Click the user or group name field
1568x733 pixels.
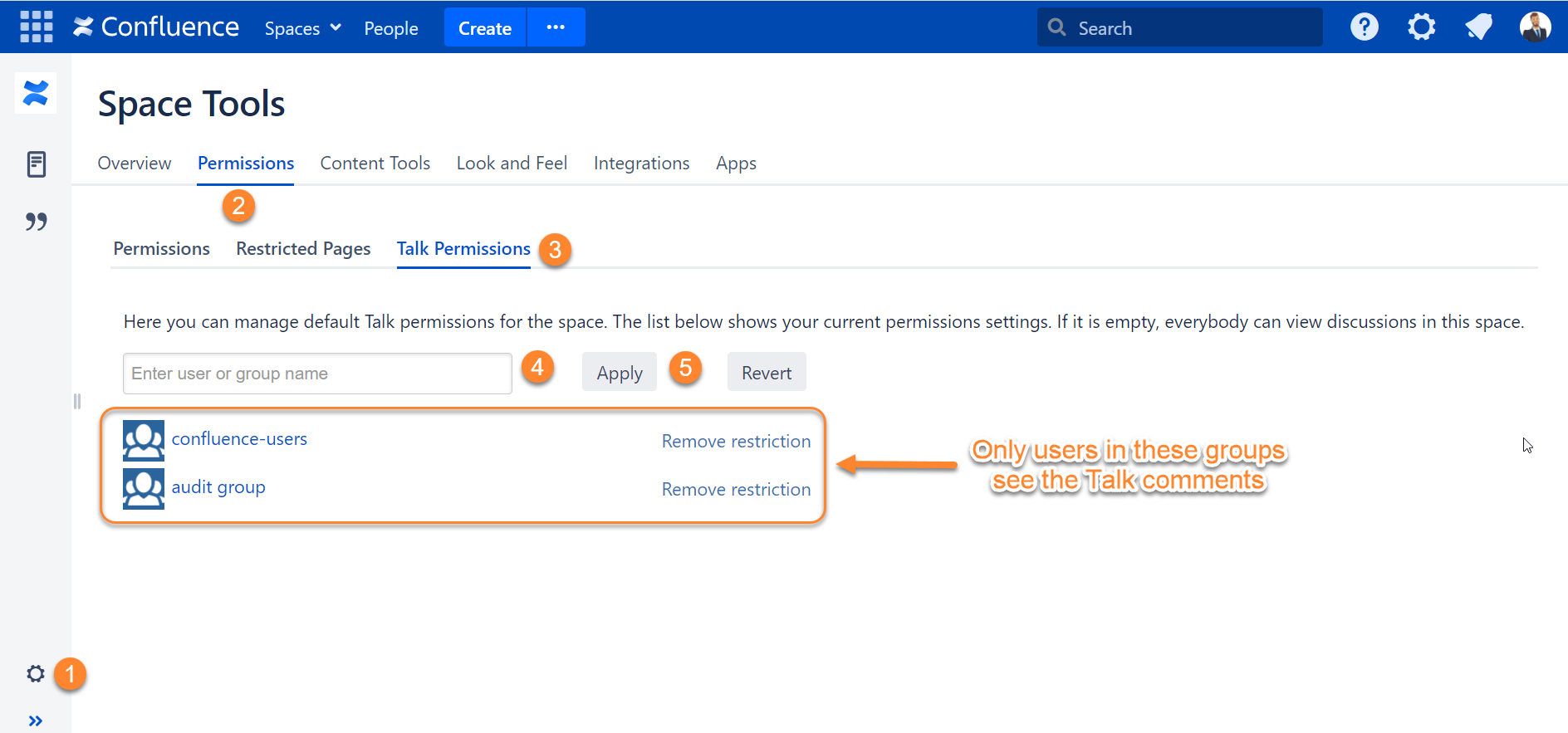(317, 374)
